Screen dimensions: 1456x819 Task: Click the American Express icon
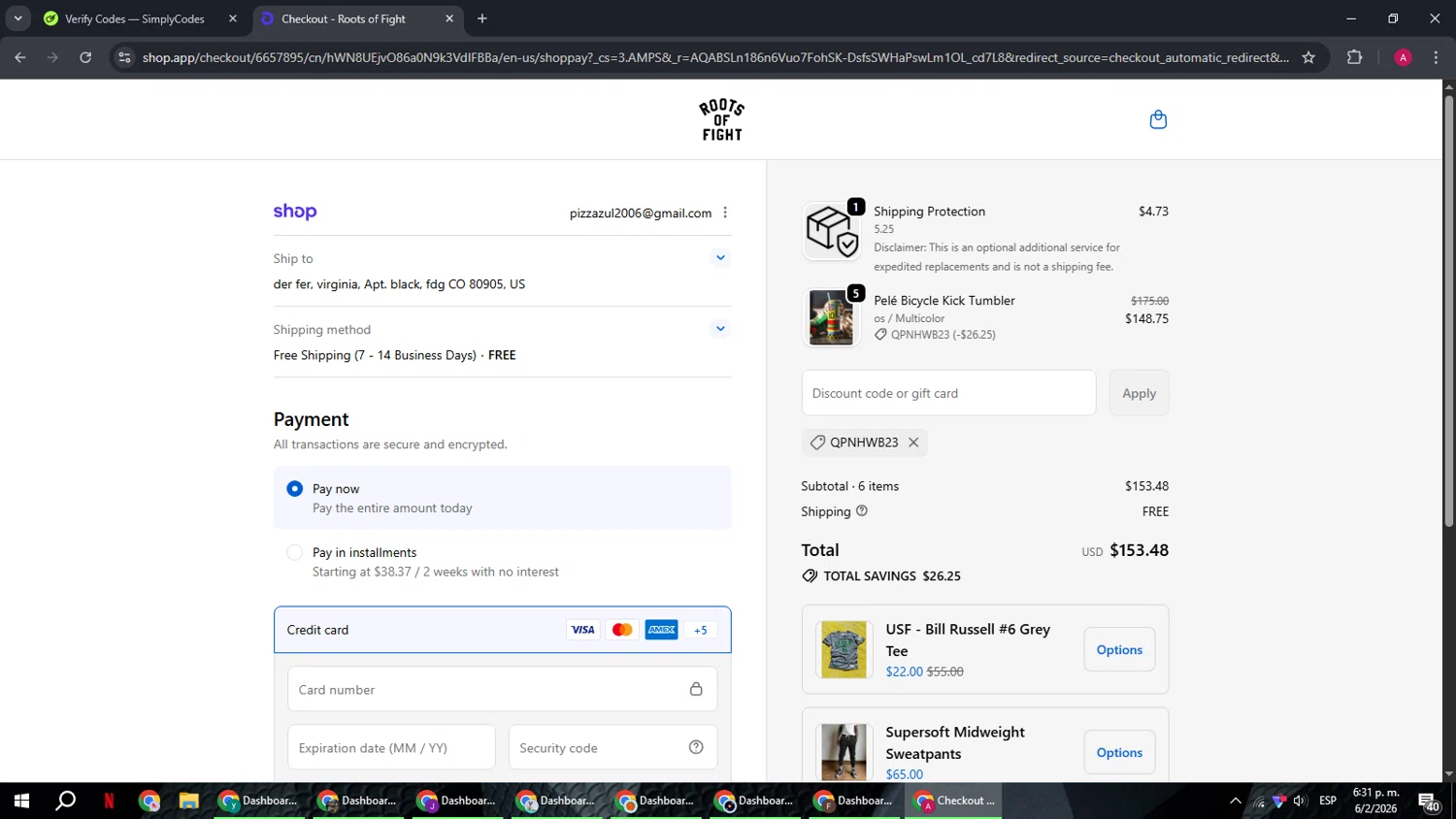click(662, 630)
